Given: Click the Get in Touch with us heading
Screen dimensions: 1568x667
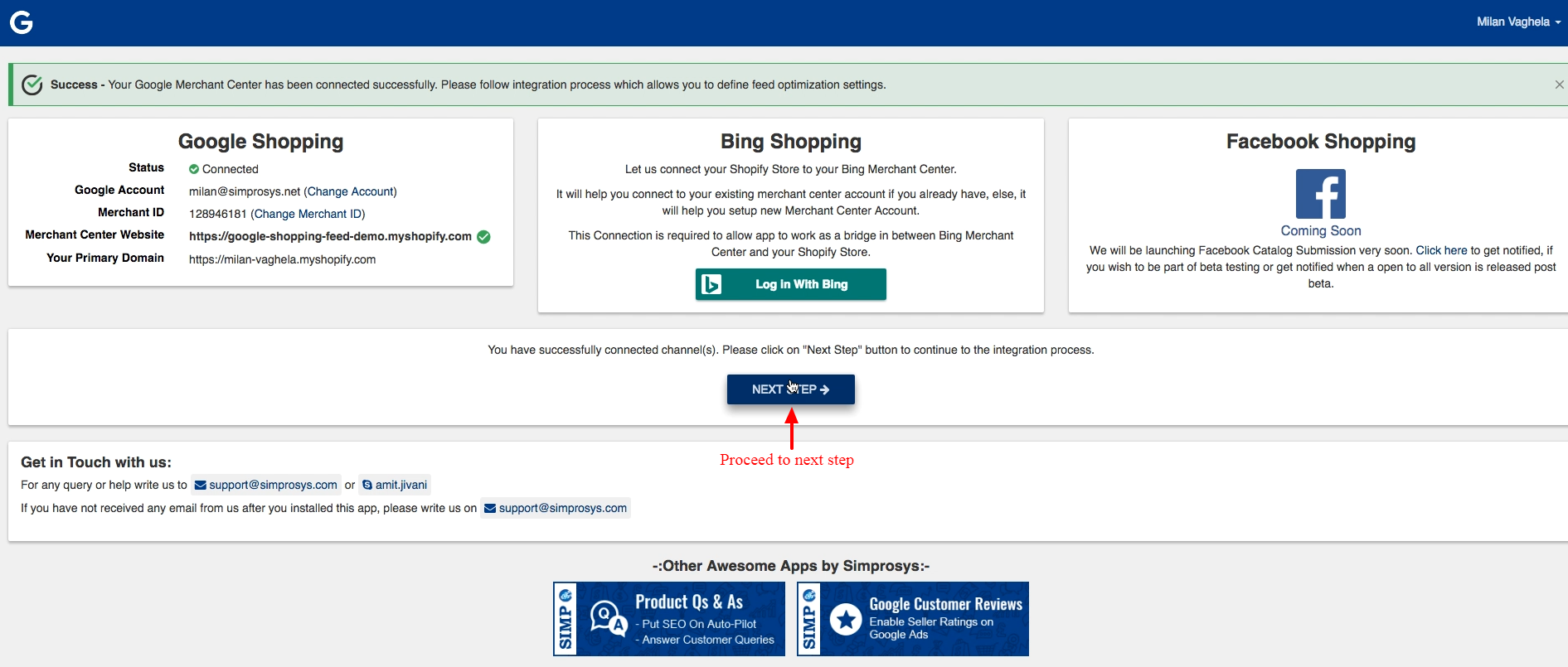Looking at the screenshot, I should [x=96, y=462].
